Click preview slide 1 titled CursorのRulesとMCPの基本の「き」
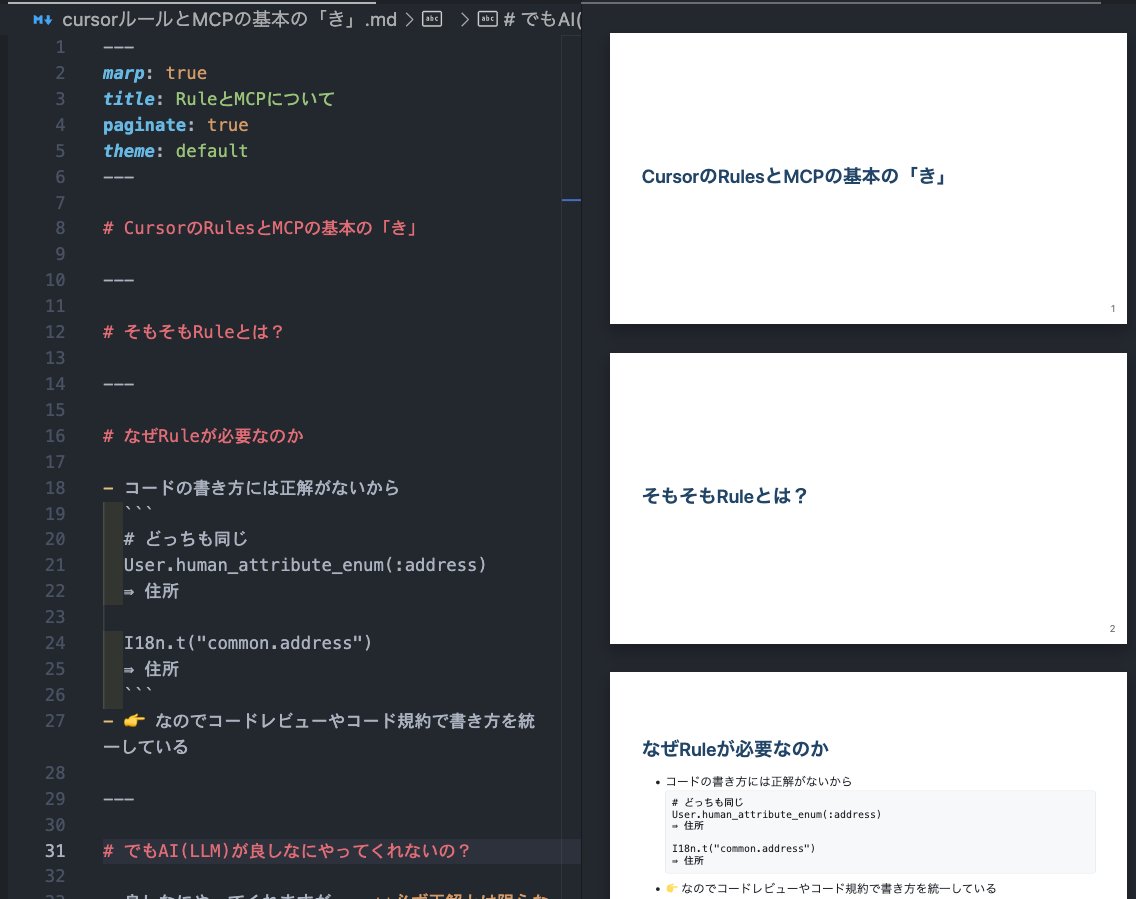Image resolution: width=1136 pixels, height=899 pixels. pyautogui.click(x=868, y=178)
